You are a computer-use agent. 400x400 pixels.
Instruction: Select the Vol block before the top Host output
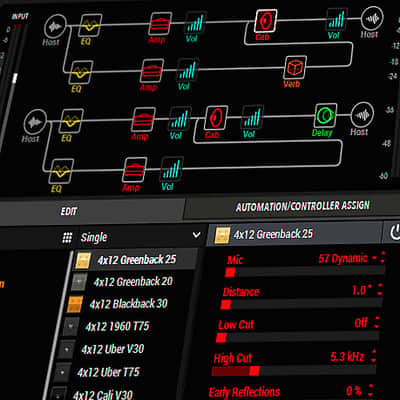(337, 19)
